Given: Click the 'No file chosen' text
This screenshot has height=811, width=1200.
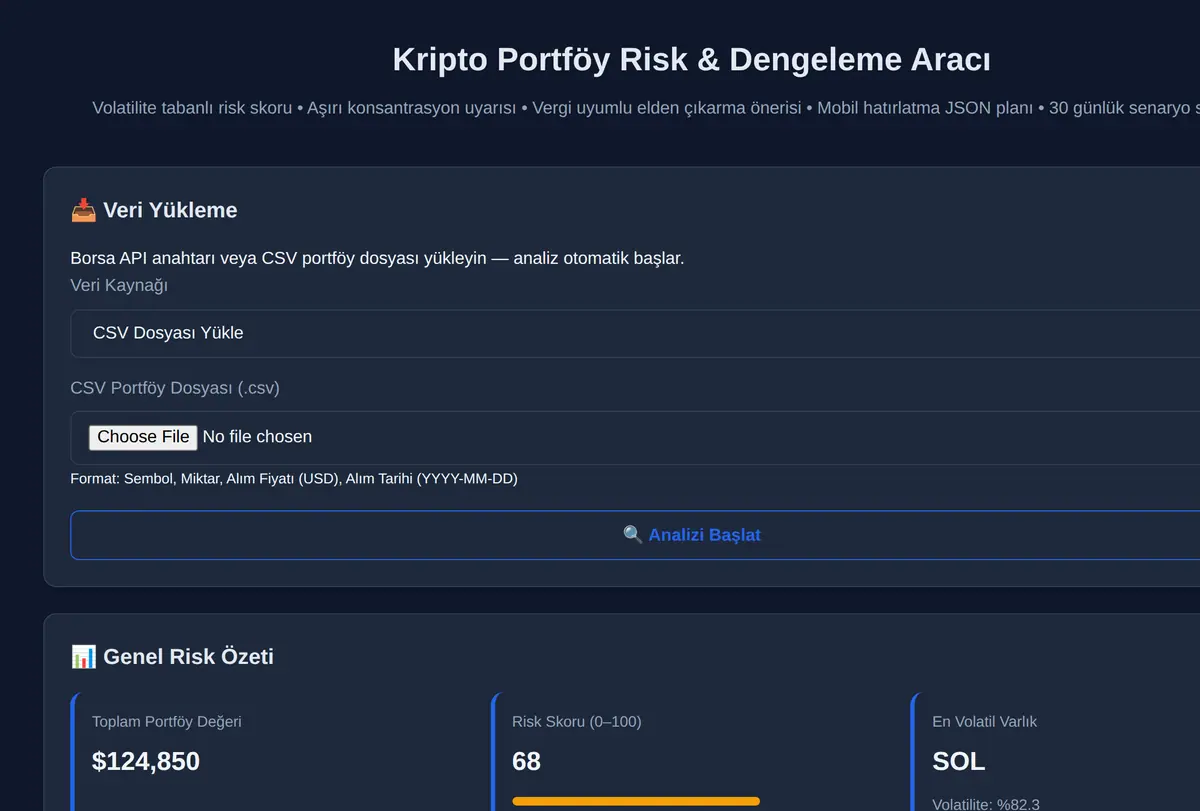Looking at the screenshot, I should [257, 437].
